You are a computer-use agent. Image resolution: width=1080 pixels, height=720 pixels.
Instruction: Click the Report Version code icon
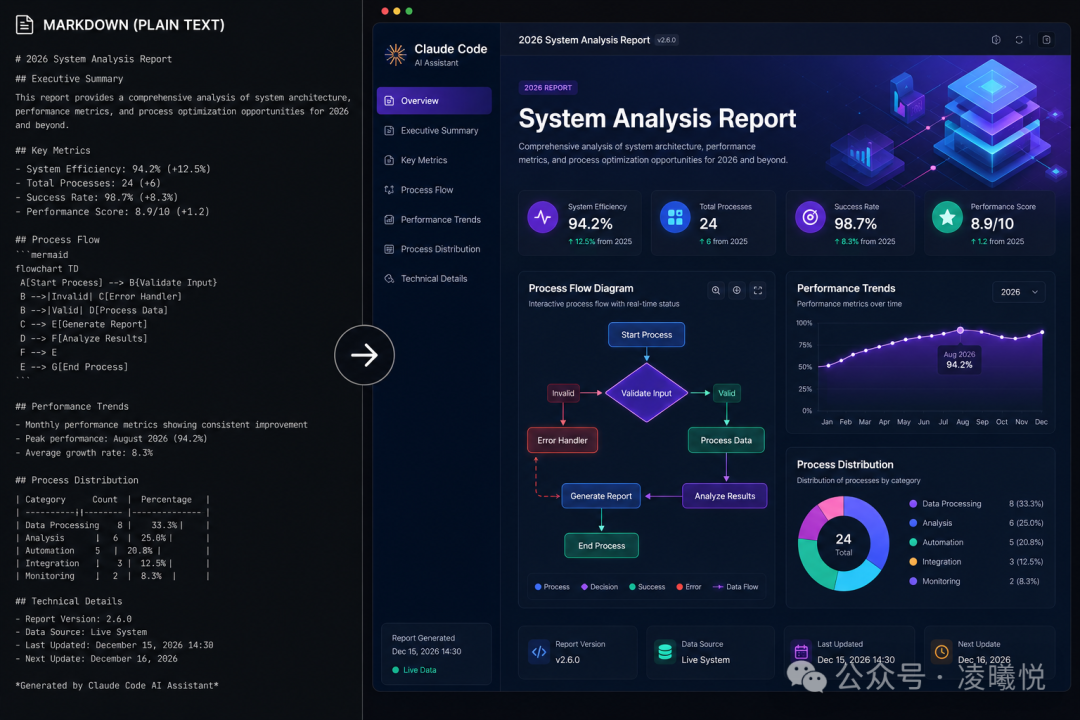point(539,652)
